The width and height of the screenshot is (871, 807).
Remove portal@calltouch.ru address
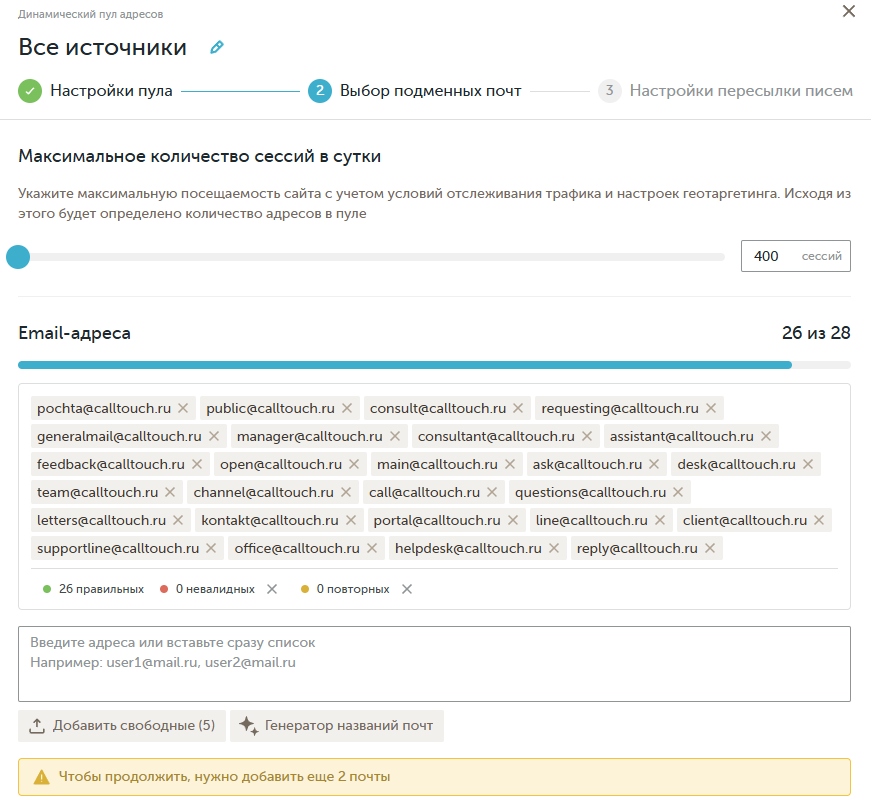513,520
